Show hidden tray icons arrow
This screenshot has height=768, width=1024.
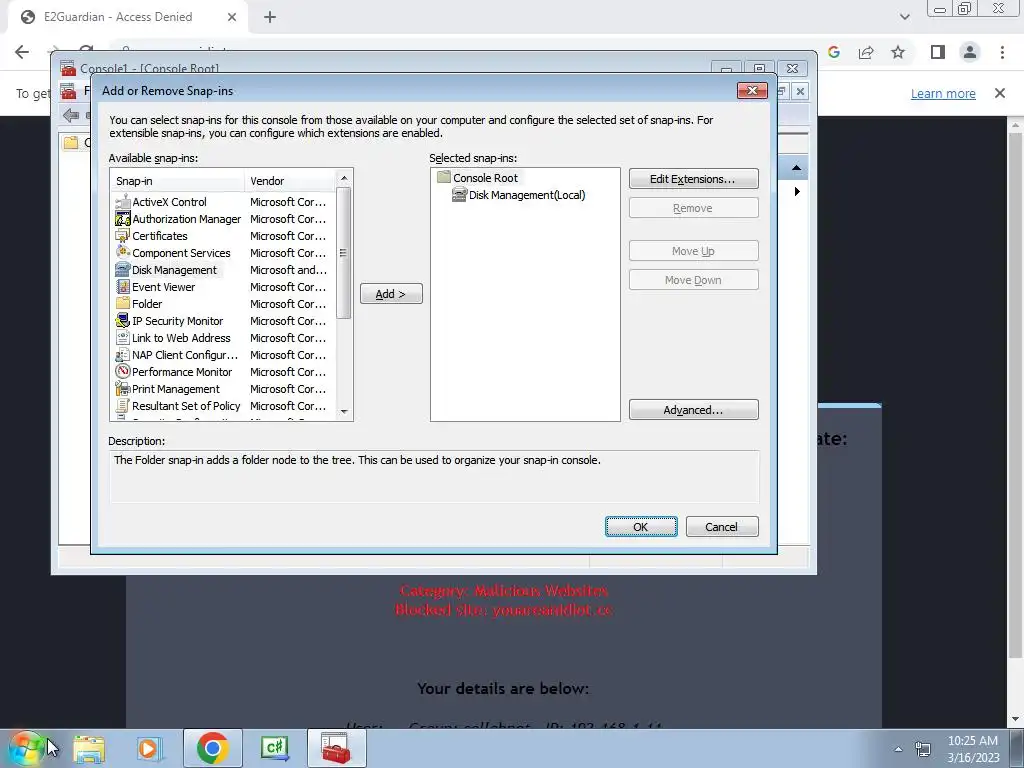pyautogui.click(x=899, y=749)
